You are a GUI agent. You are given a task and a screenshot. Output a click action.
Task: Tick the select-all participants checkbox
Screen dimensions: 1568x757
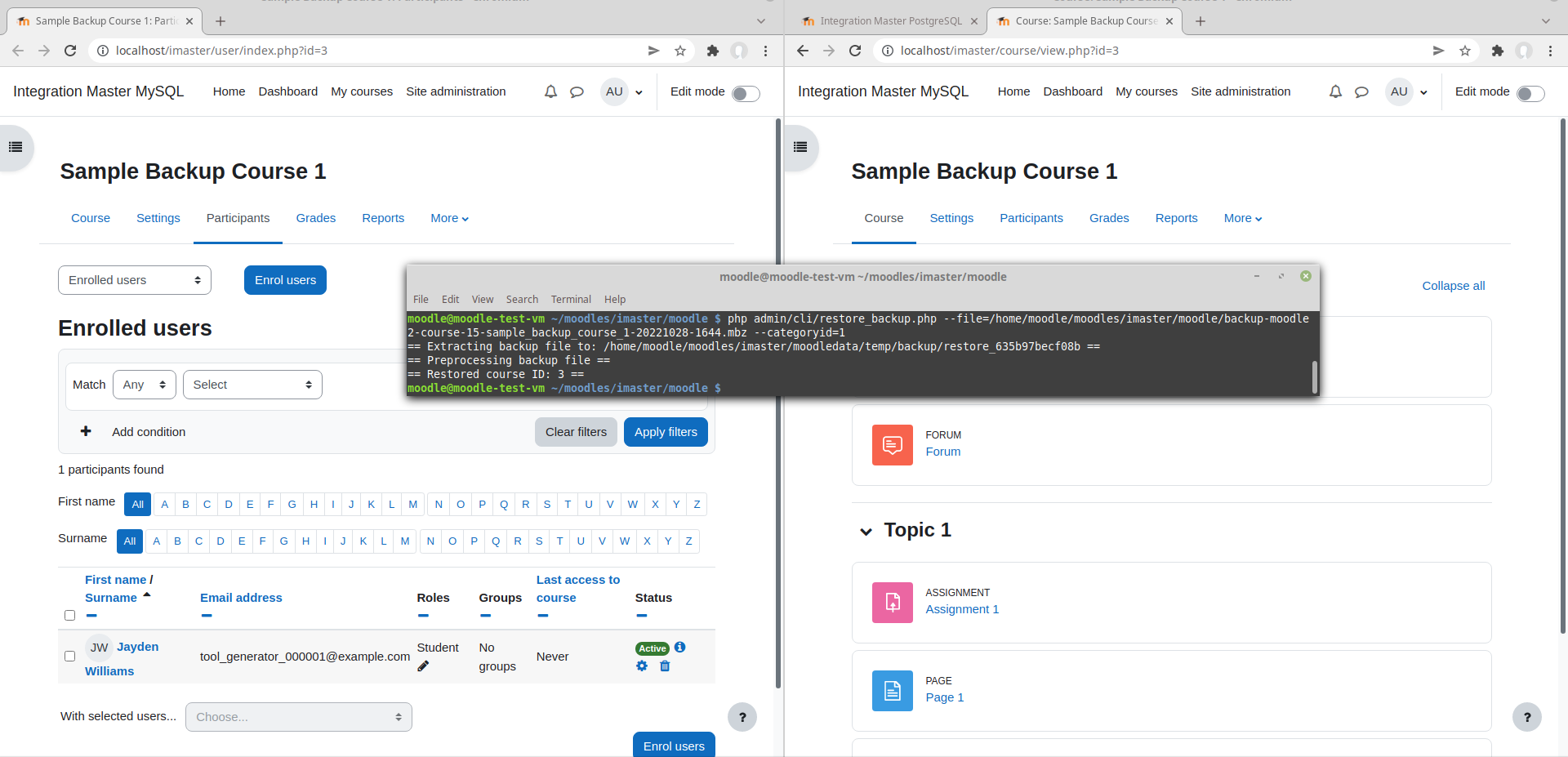click(69, 616)
